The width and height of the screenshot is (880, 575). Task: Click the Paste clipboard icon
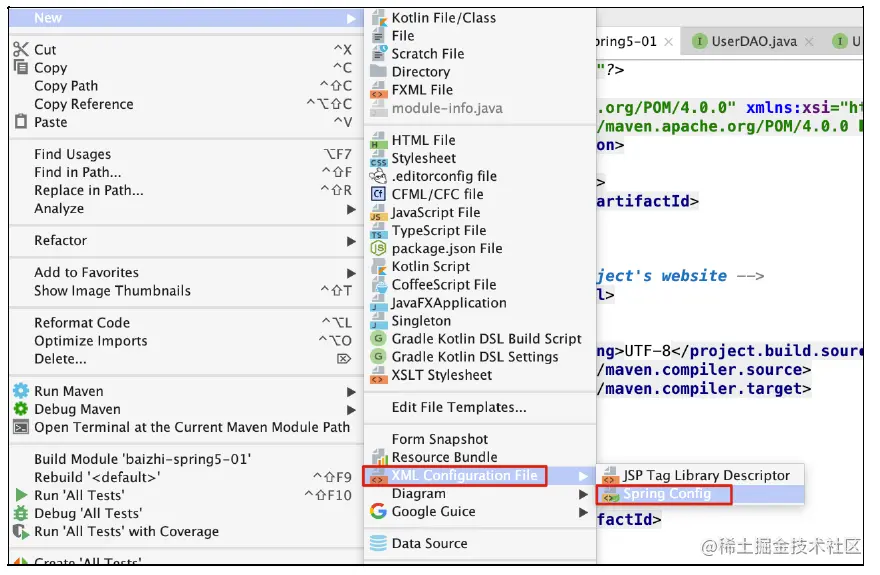[21, 121]
